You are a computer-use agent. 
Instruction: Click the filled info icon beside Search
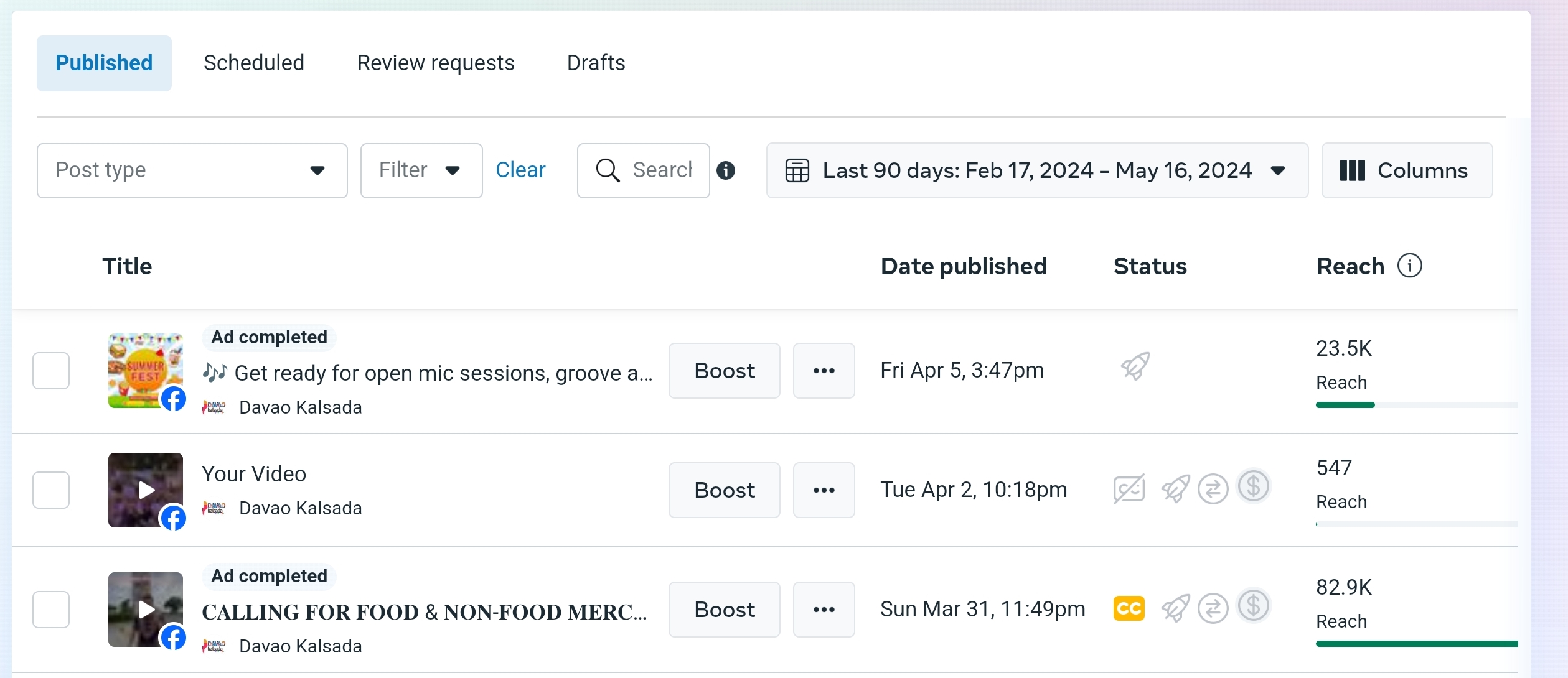tap(726, 170)
